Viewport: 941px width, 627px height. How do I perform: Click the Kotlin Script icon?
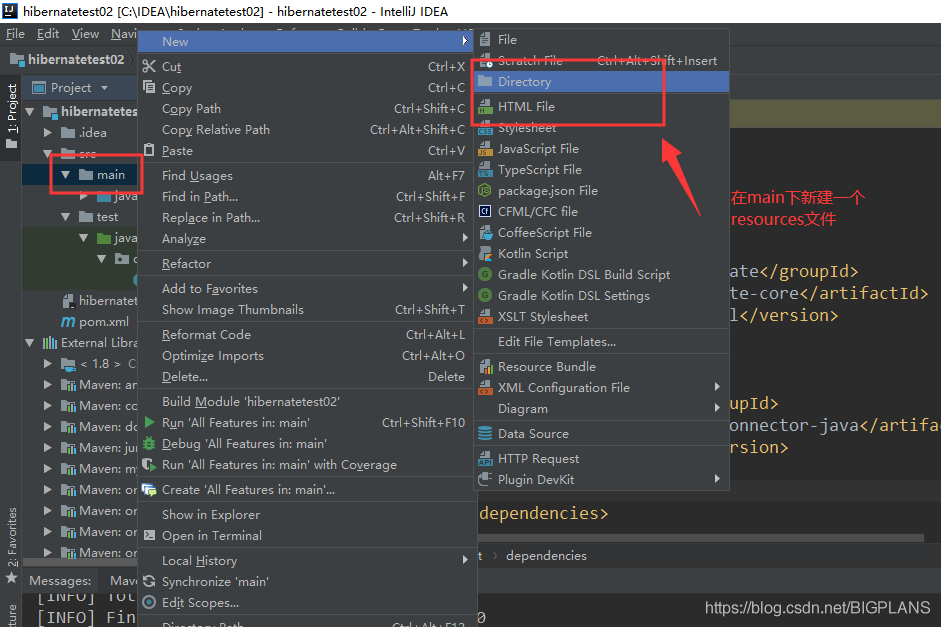tap(485, 254)
